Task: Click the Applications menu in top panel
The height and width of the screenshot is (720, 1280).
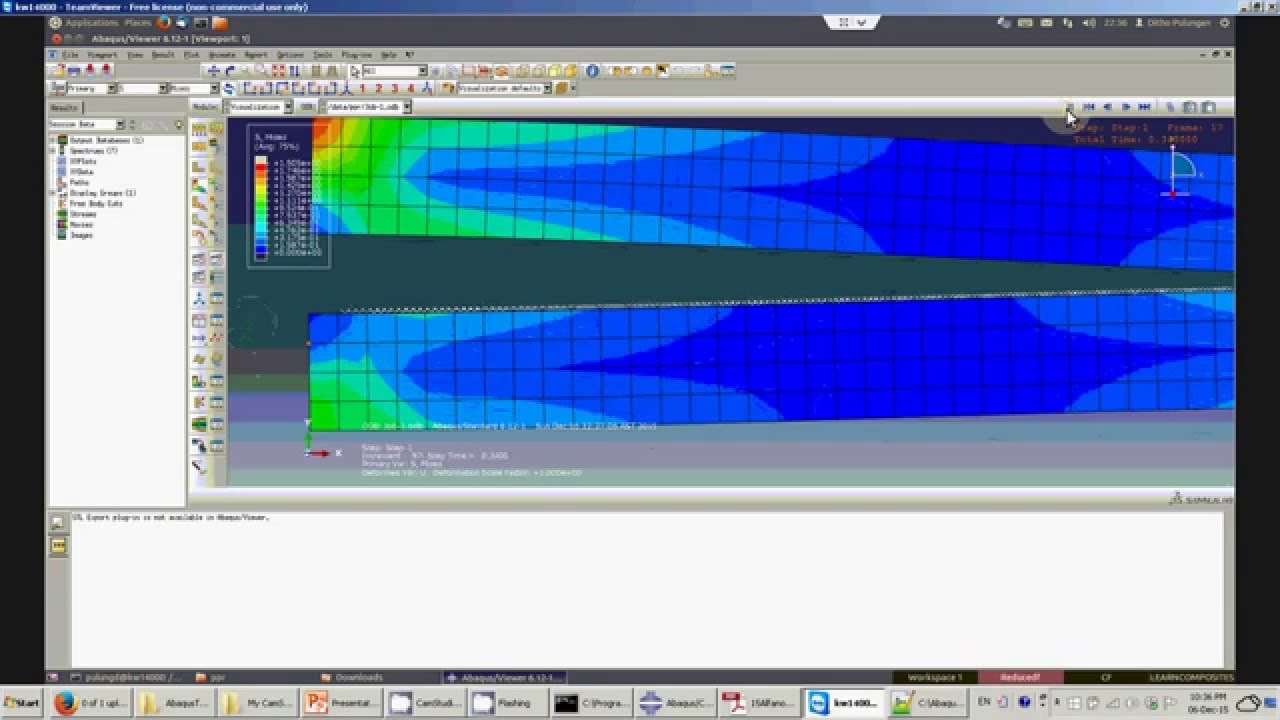Action: point(91,22)
